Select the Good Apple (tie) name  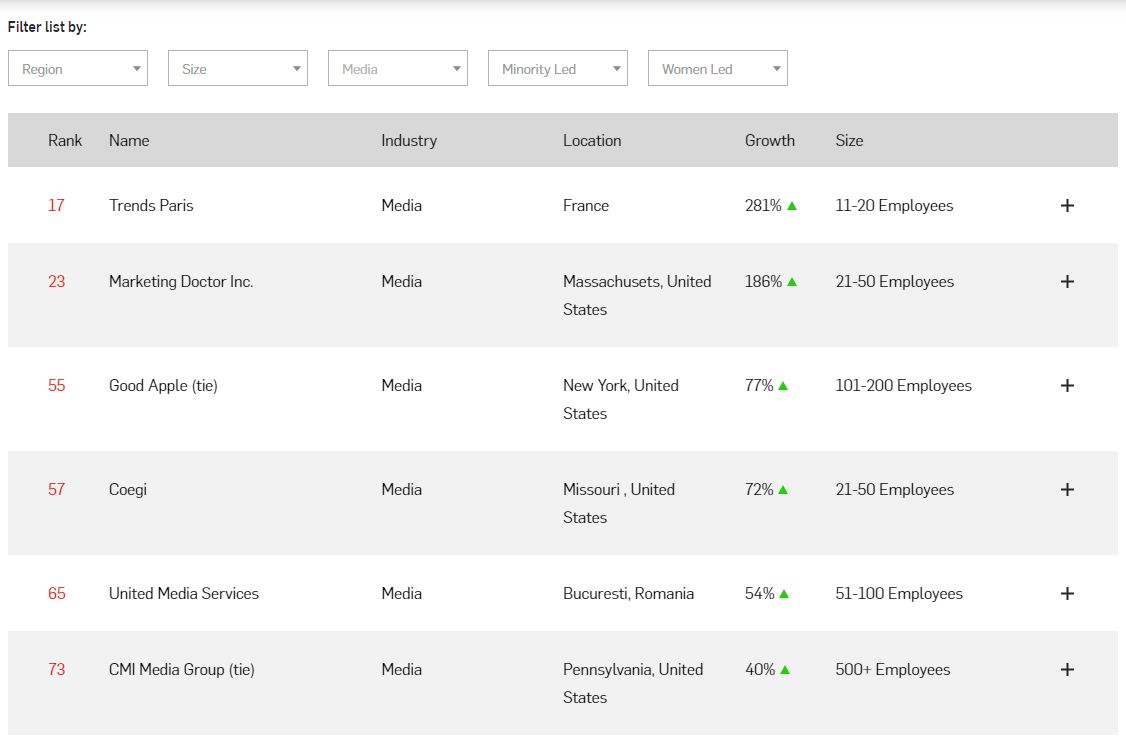click(163, 386)
